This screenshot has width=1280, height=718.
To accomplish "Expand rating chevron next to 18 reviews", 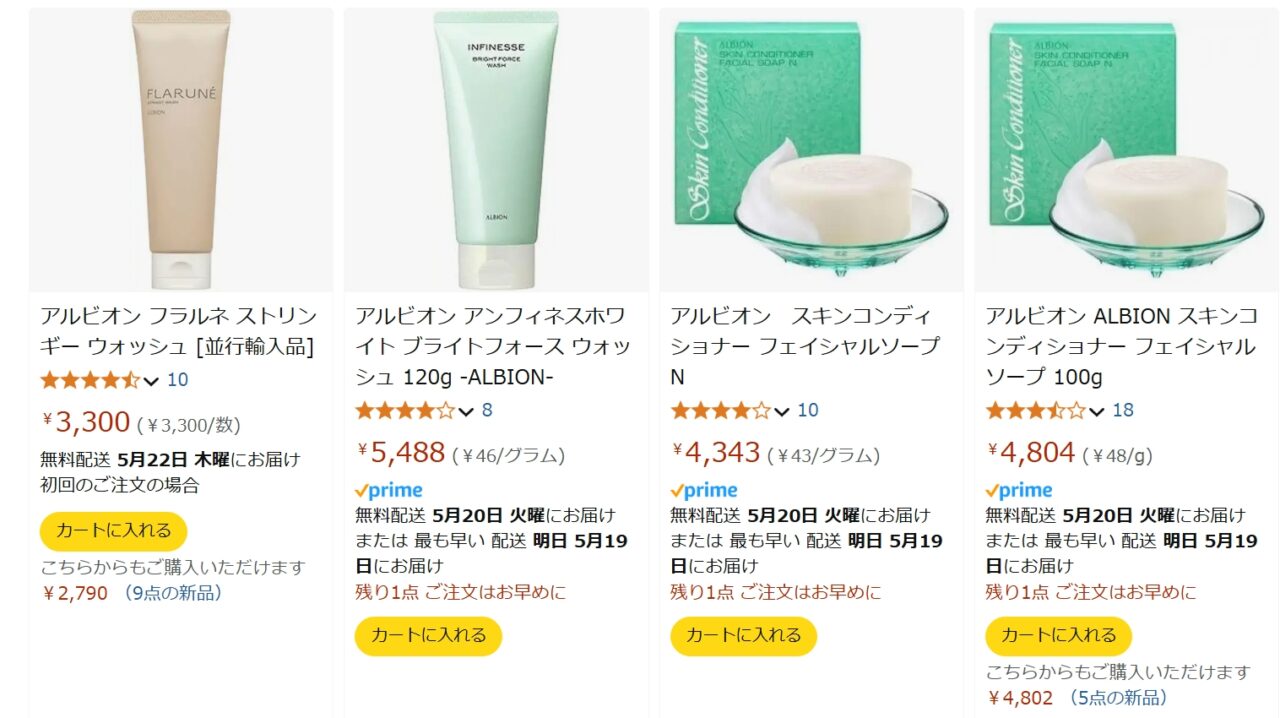I will pos(1096,411).
